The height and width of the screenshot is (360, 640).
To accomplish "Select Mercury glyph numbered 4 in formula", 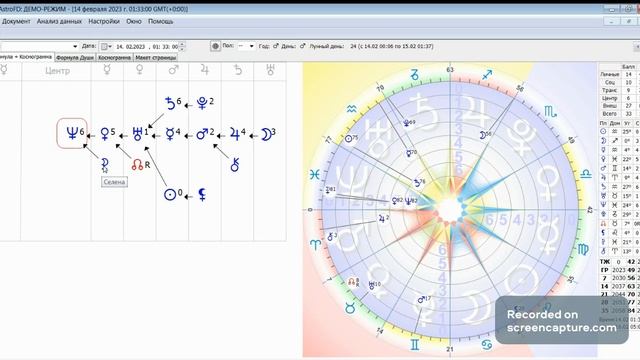I will click(x=170, y=134).
